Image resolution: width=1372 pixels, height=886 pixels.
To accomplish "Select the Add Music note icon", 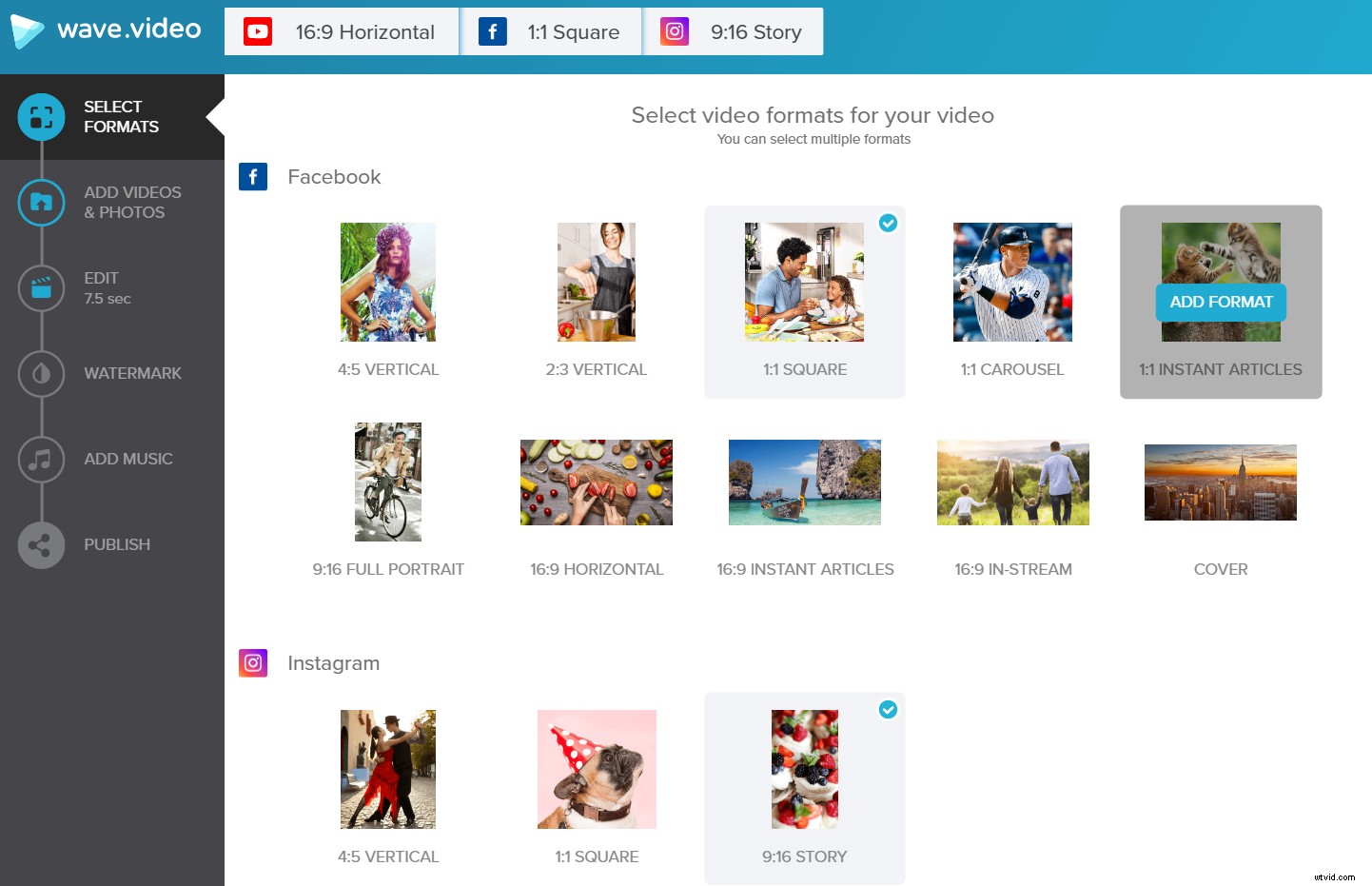I will (40, 459).
